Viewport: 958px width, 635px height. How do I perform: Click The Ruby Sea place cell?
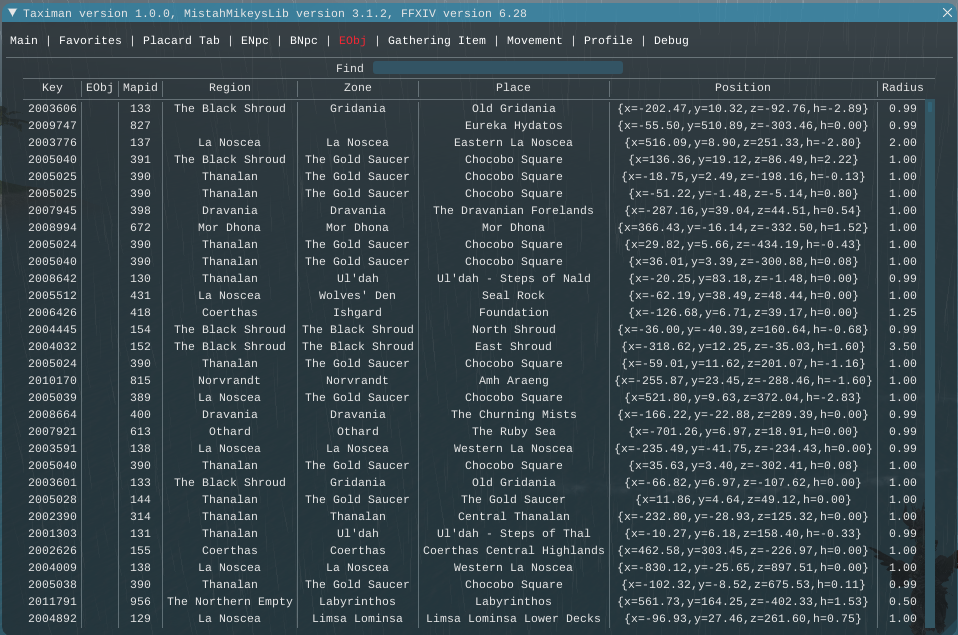pyautogui.click(x=513, y=431)
